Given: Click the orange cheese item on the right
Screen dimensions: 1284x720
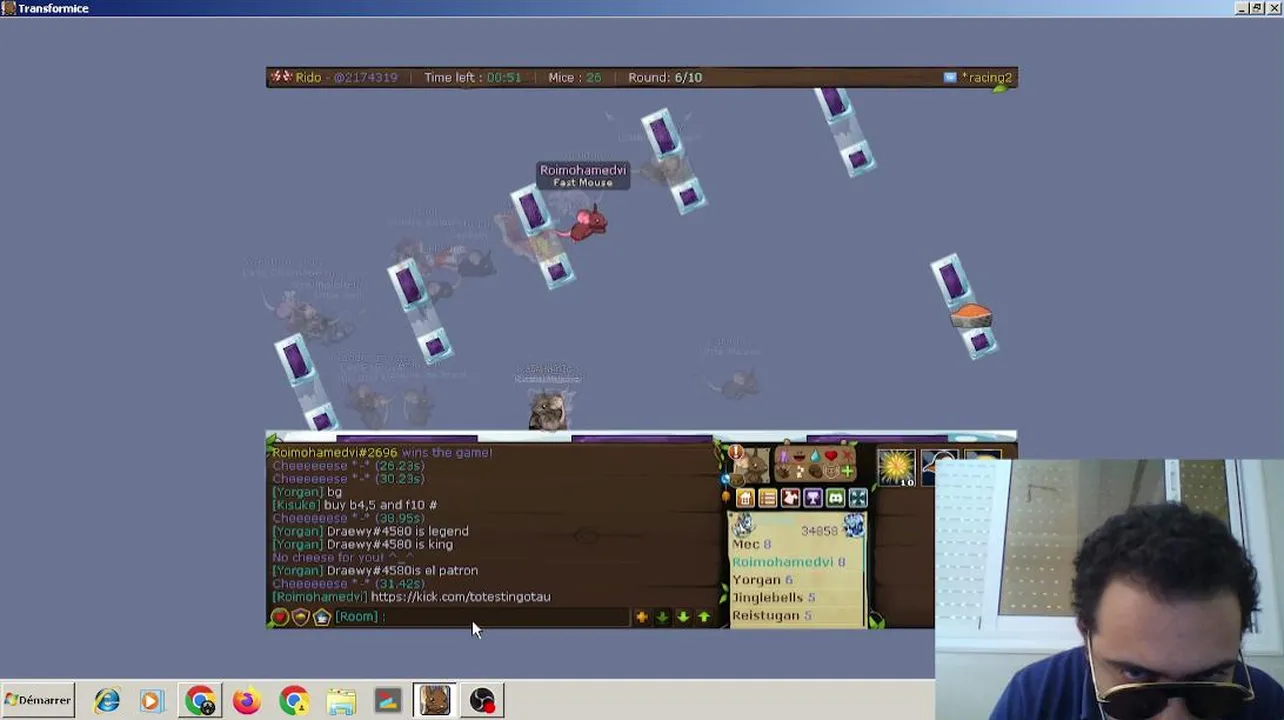Looking at the screenshot, I should point(971,317).
